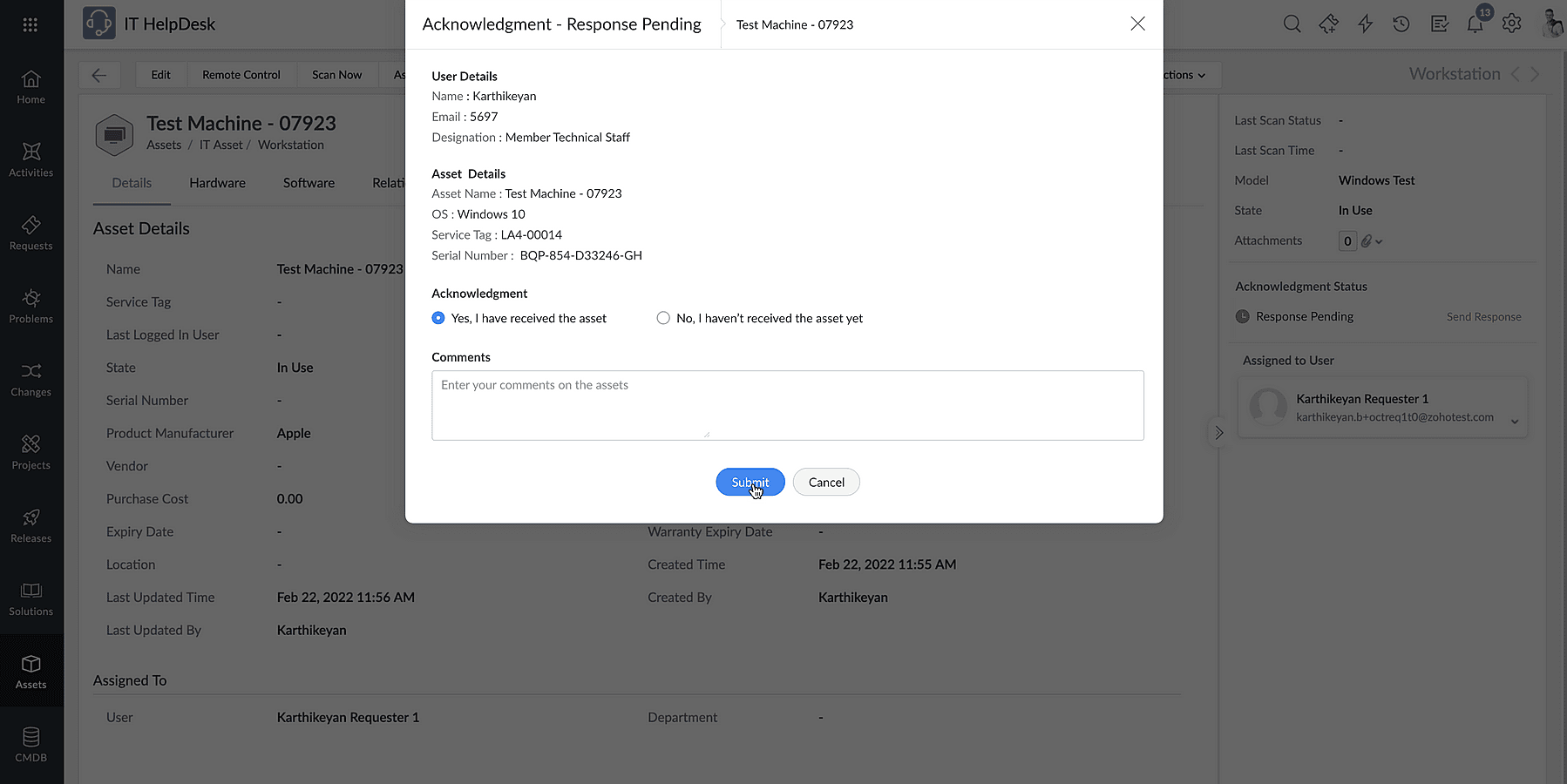This screenshot has width=1567, height=784.
Task: Open the CMDB sidebar icon
Action: click(31, 745)
